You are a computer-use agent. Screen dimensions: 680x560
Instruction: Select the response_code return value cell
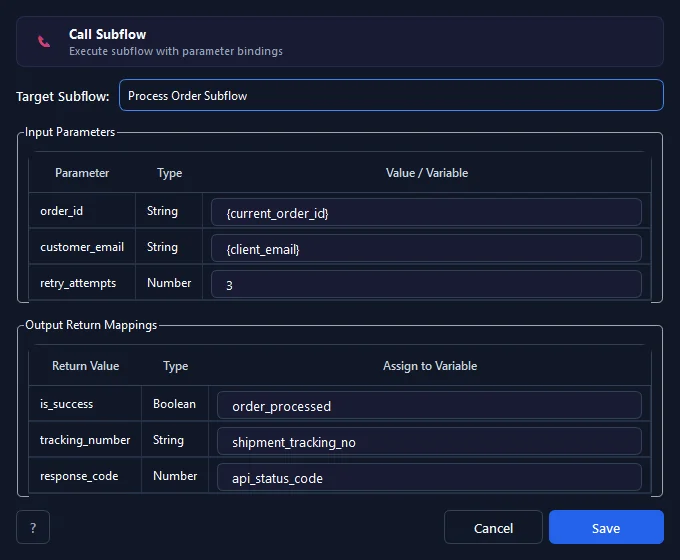click(x=85, y=476)
